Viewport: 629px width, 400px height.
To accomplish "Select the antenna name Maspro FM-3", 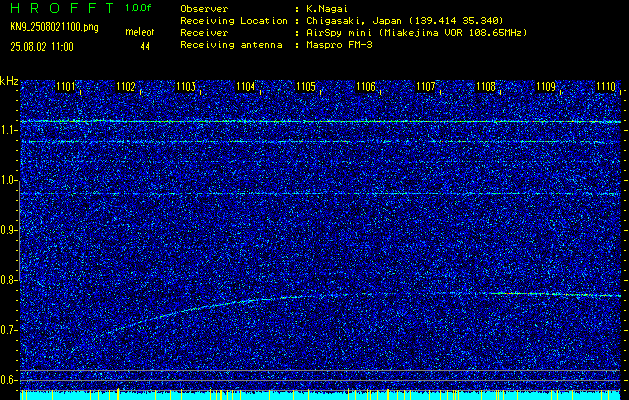I will [339, 45].
